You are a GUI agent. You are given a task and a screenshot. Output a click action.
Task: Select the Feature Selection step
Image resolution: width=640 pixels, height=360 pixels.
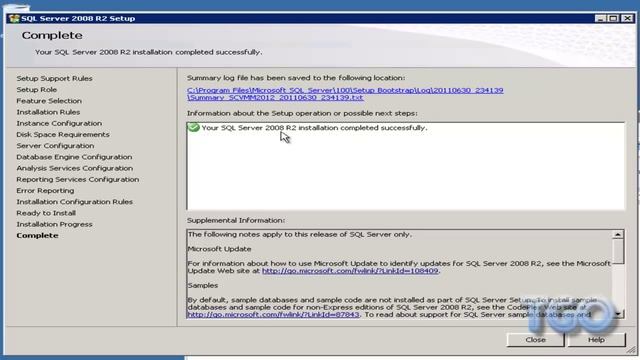click(x=49, y=101)
